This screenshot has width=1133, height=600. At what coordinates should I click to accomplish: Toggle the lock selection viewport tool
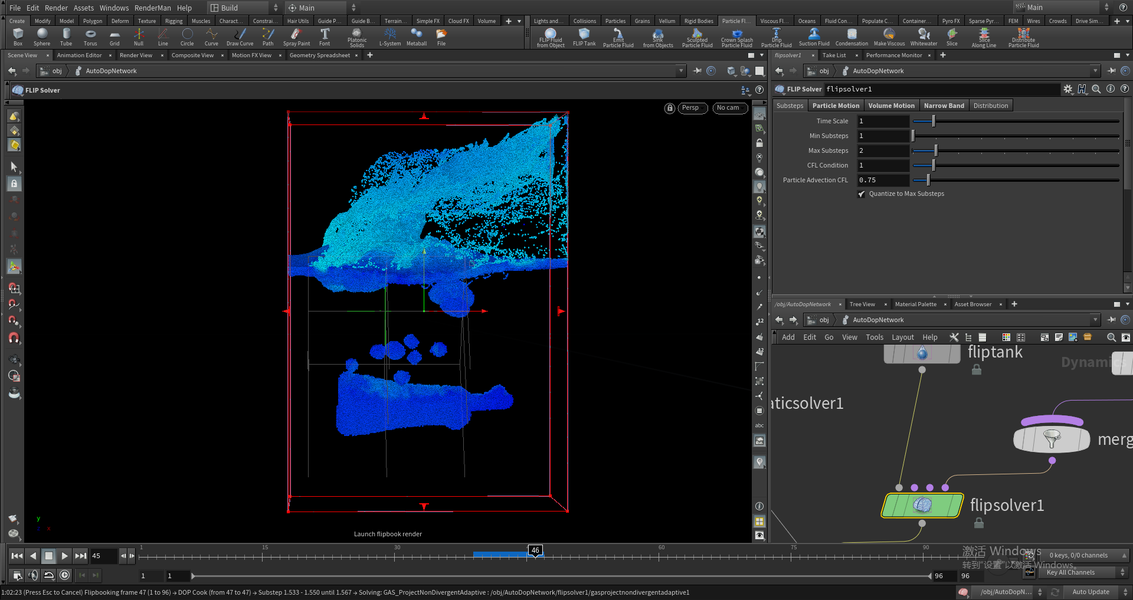click(14, 184)
